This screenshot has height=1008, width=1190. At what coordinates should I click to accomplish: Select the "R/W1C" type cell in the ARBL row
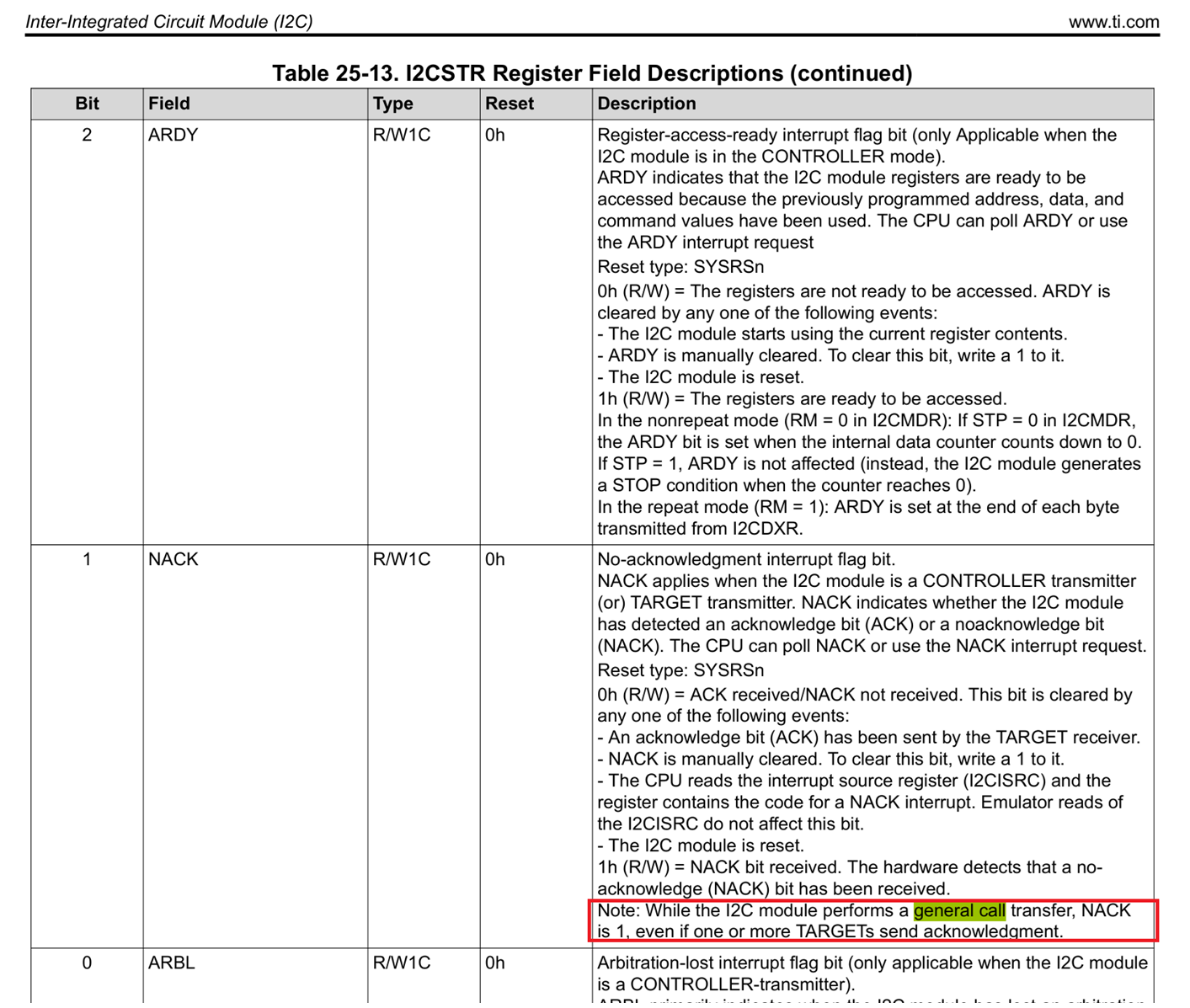point(402,963)
